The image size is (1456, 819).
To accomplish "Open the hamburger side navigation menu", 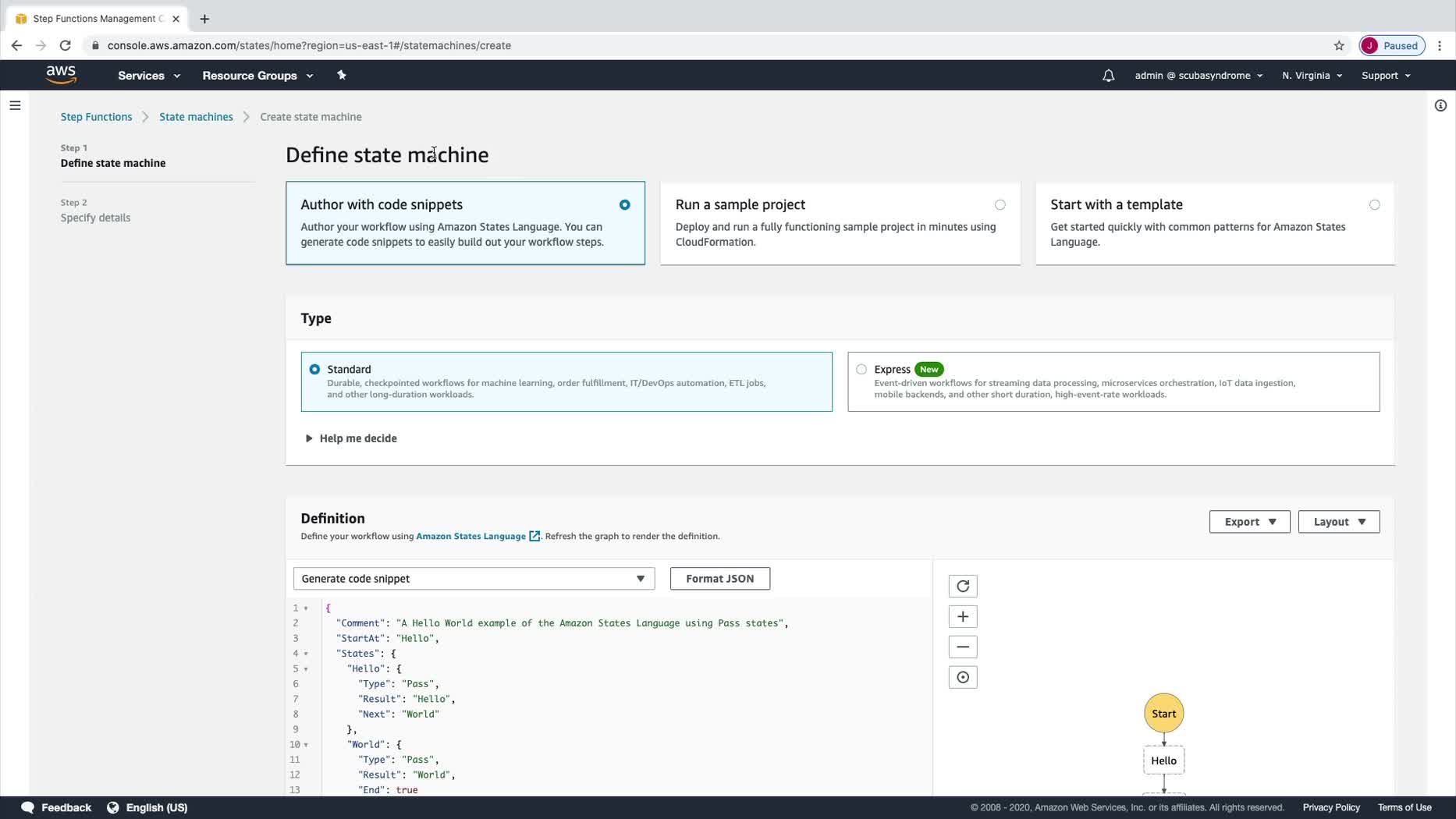I will [15, 105].
